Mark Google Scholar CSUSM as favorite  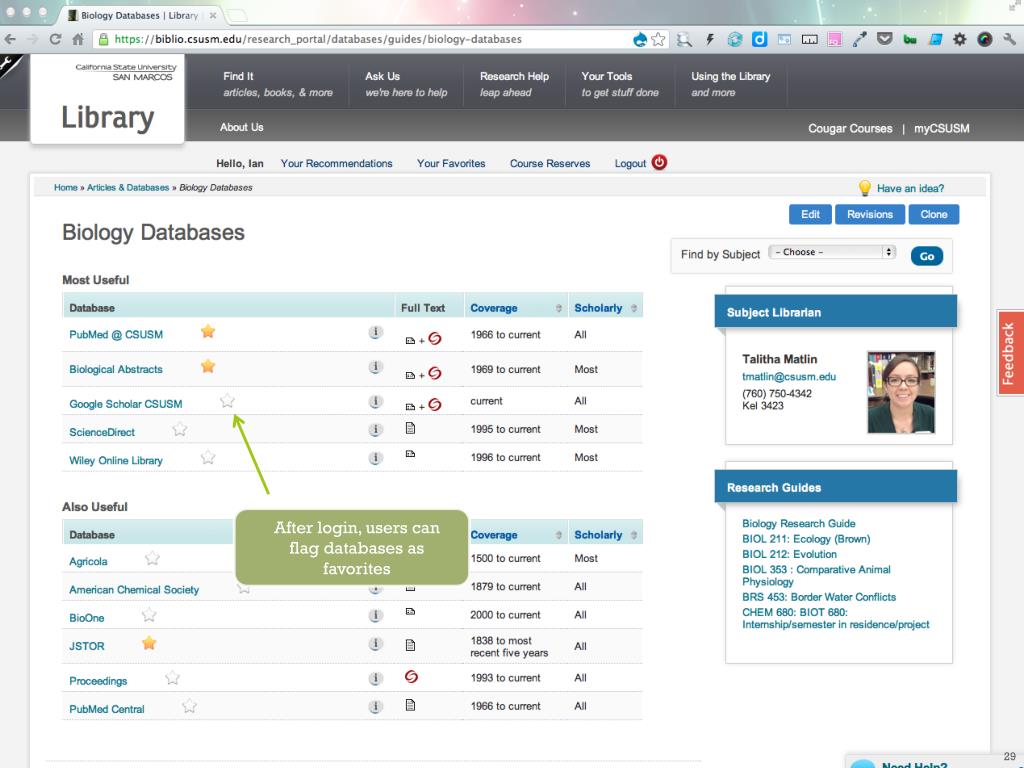(x=227, y=401)
